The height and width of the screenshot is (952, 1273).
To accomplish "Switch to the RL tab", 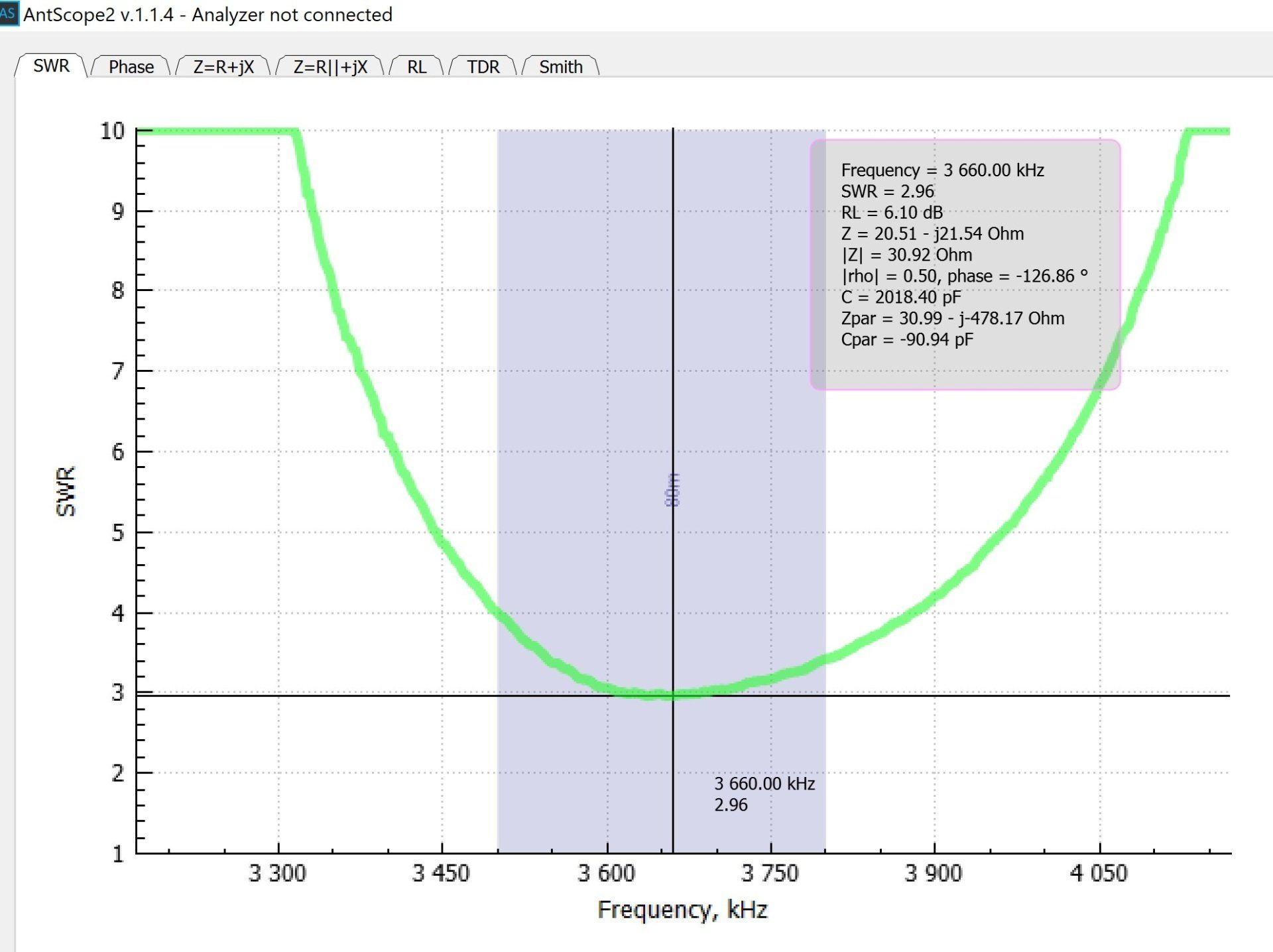I will point(416,67).
